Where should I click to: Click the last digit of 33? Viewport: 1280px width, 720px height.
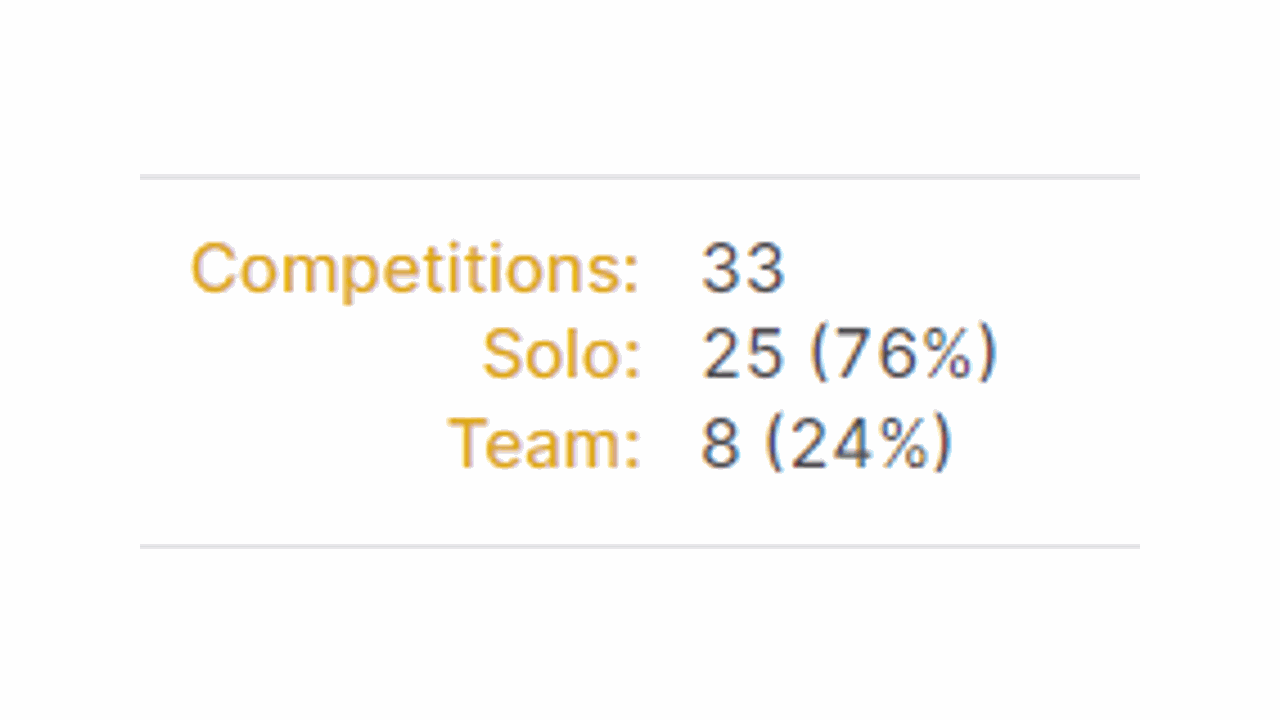765,268
